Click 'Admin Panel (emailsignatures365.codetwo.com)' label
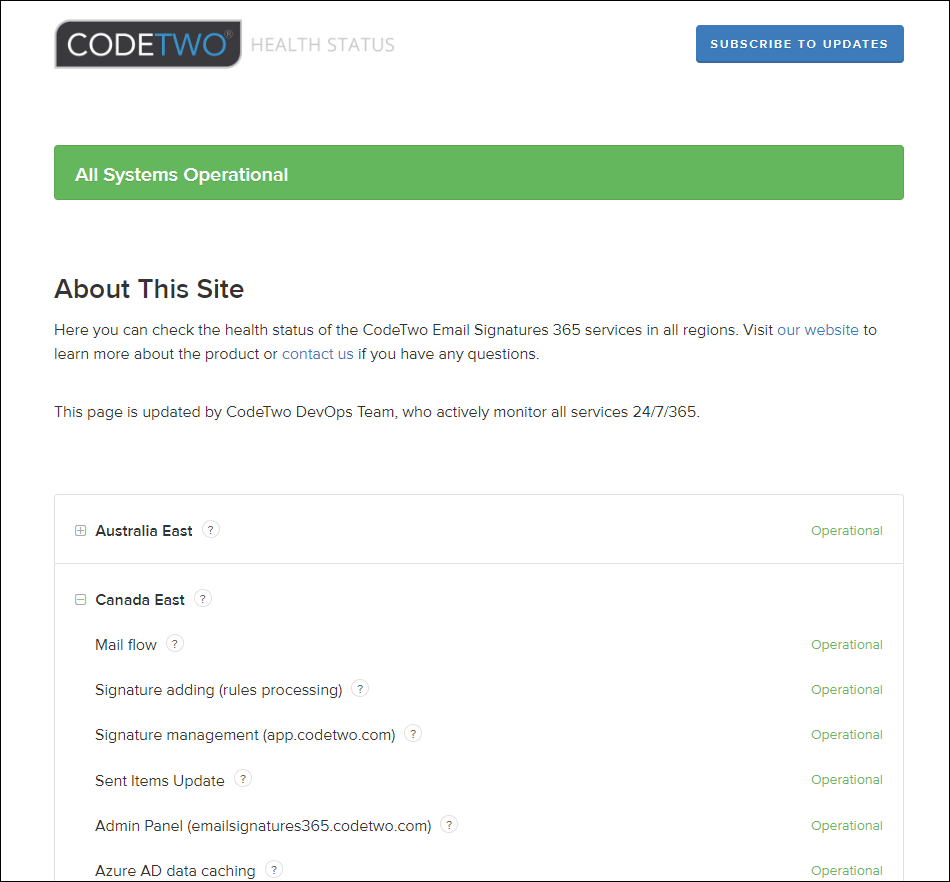Screen dimensions: 950x882 tap(263, 826)
